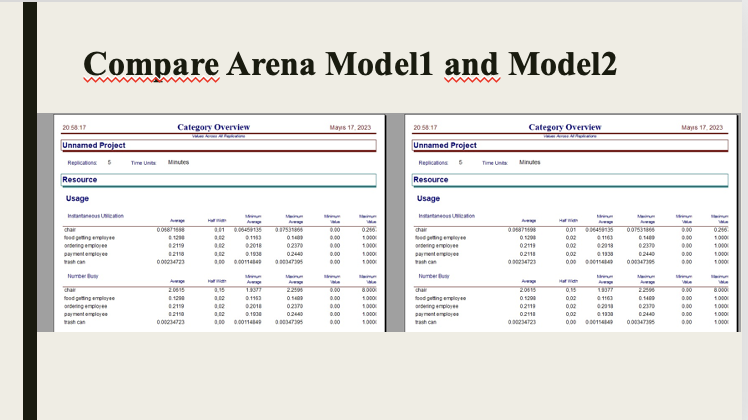Click the date "Mayıs 17, 2023" in left report
Screen dimensions: 748x420
[x=350, y=127]
